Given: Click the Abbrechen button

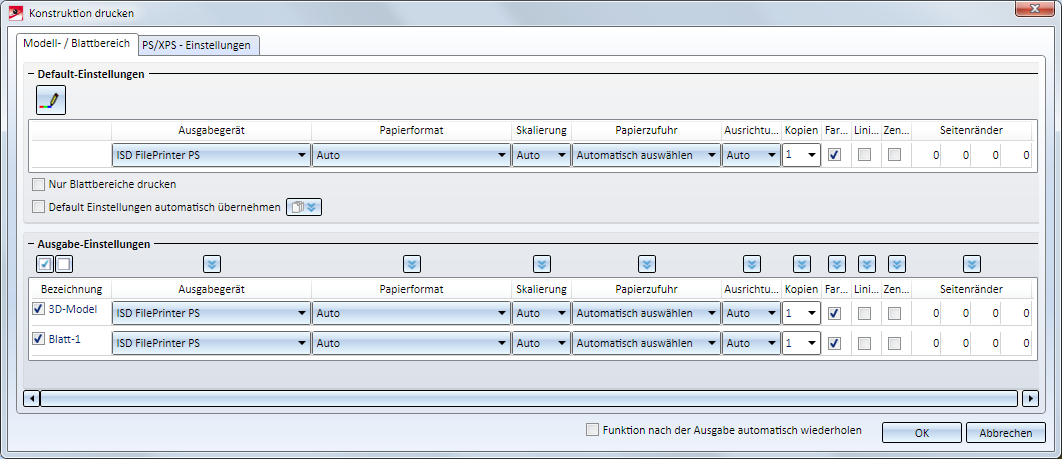Looking at the screenshot, I should pyautogui.click(x=1005, y=433).
